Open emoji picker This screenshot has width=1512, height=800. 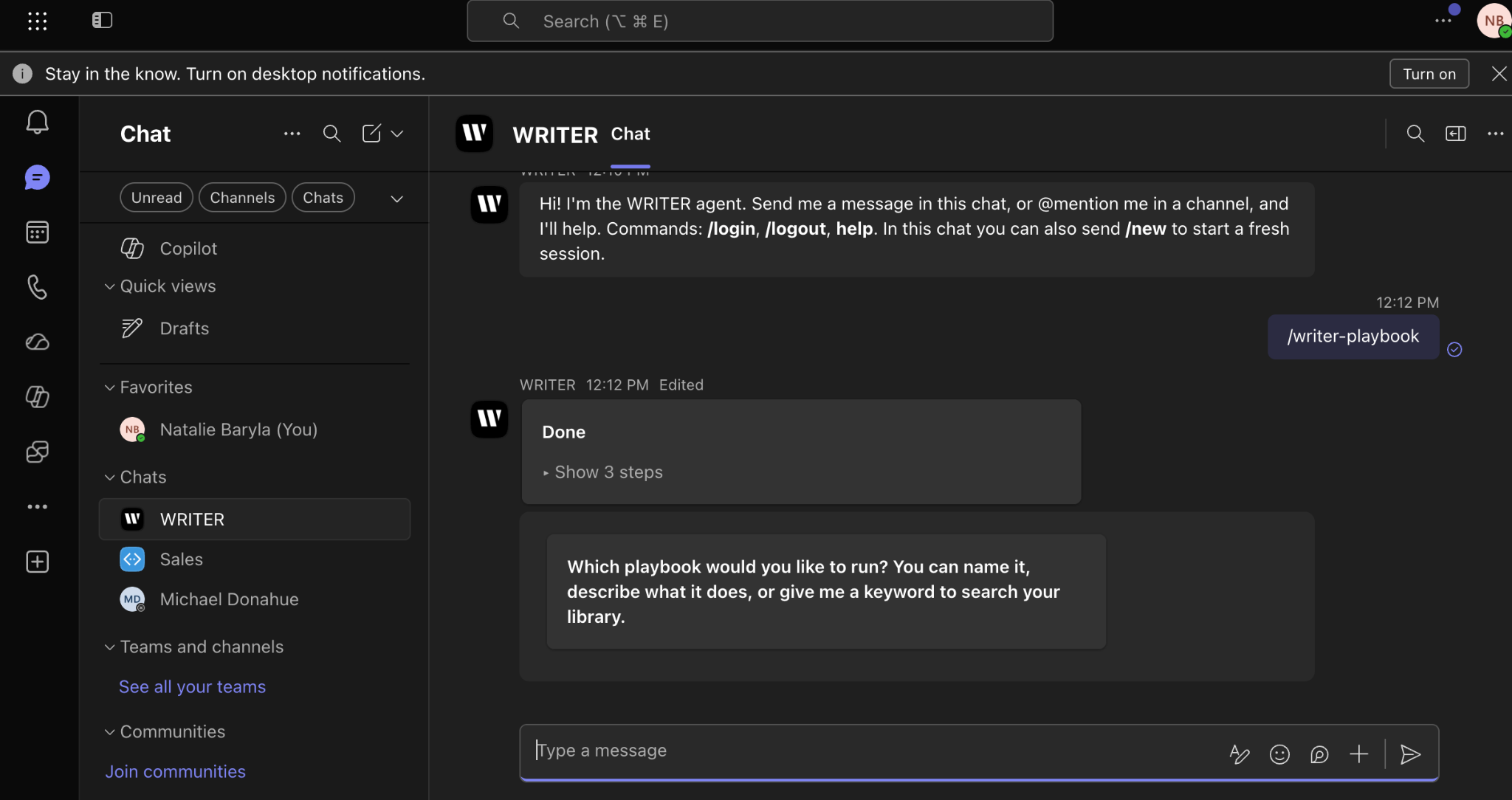(1279, 754)
